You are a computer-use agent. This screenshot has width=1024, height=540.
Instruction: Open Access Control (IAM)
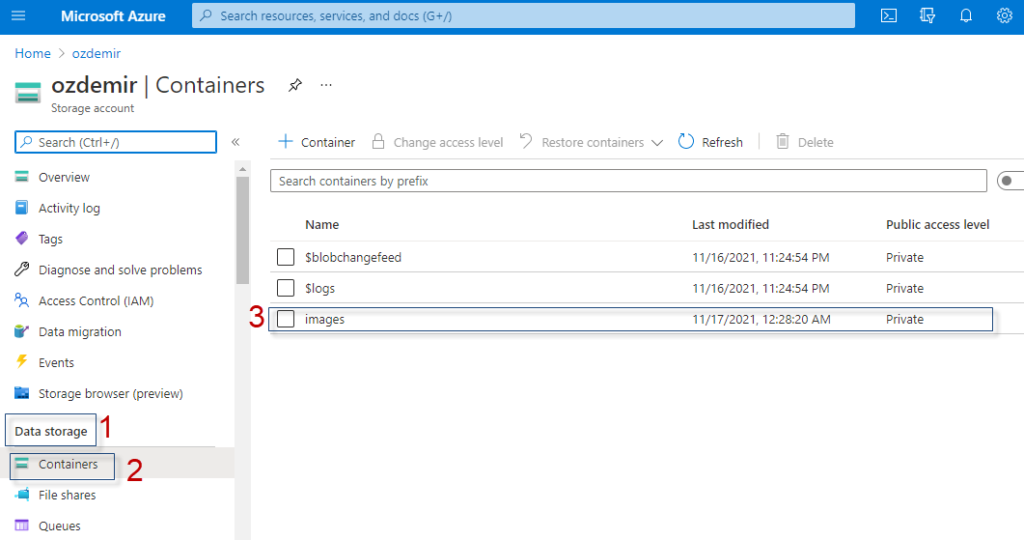click(96, 300)
